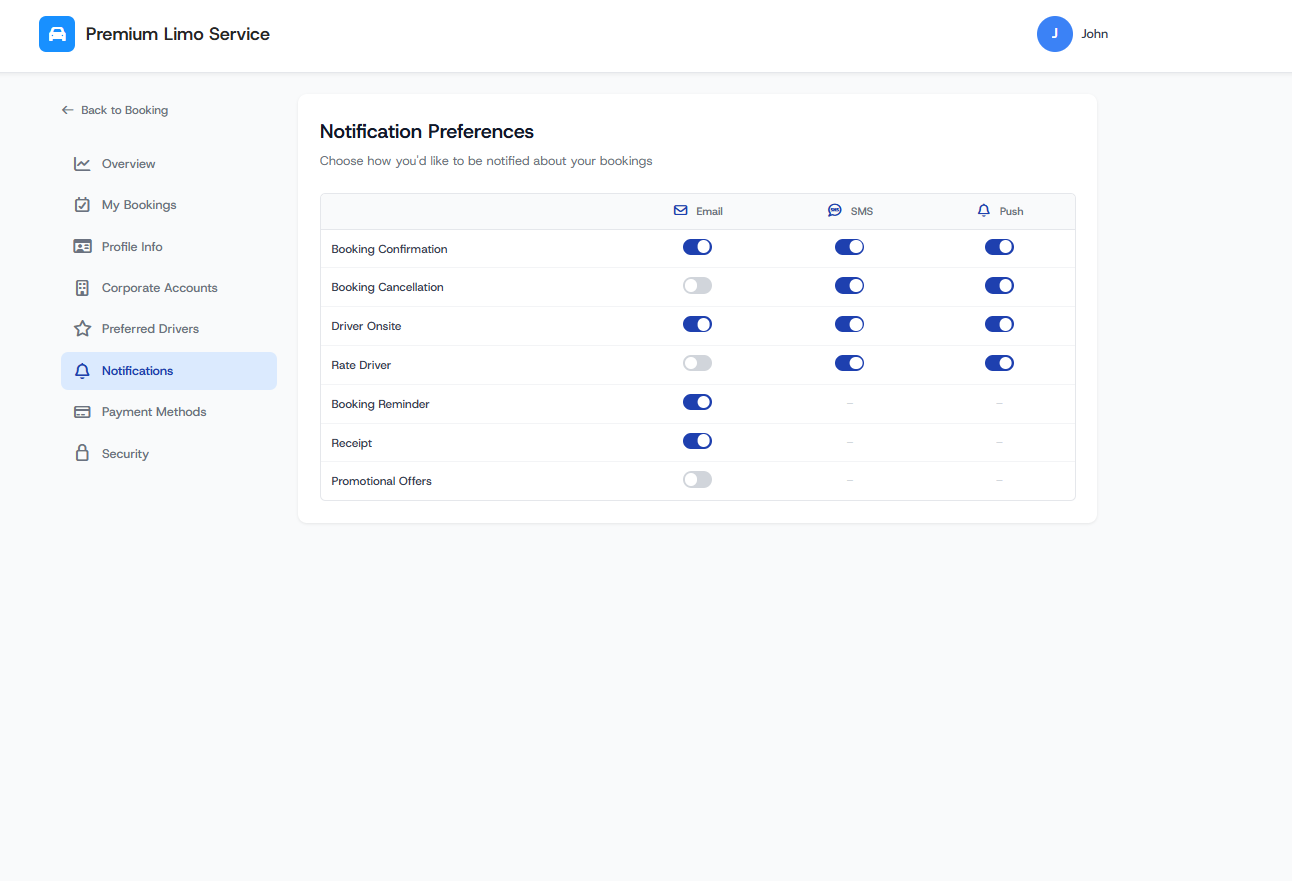Enable email for Promotional Offers
Viewport: 1292px width, 881px height.
pyautogui.click(x=697, y=480)
